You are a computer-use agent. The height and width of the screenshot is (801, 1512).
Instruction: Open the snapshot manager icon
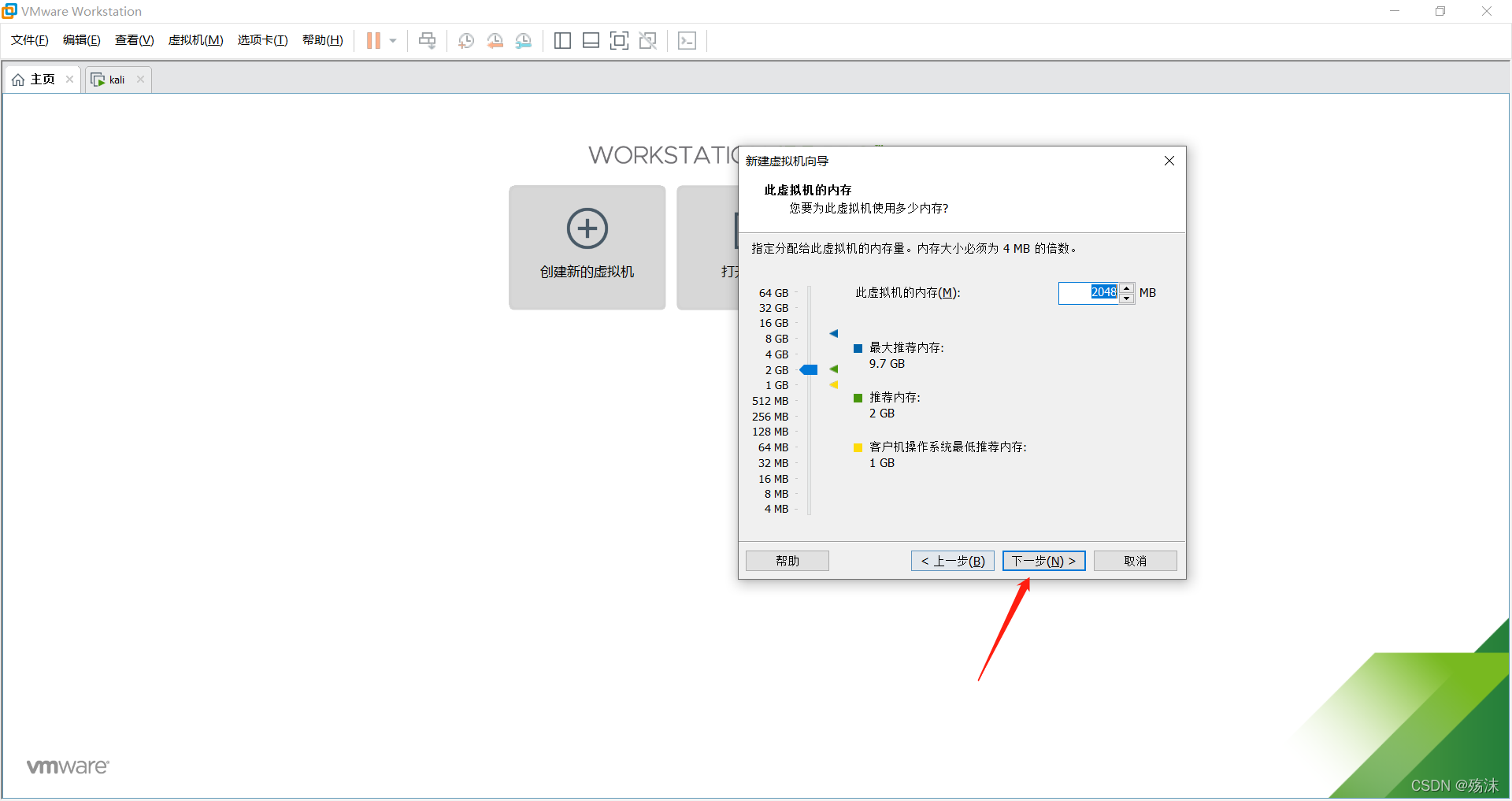tap(524, 41)
